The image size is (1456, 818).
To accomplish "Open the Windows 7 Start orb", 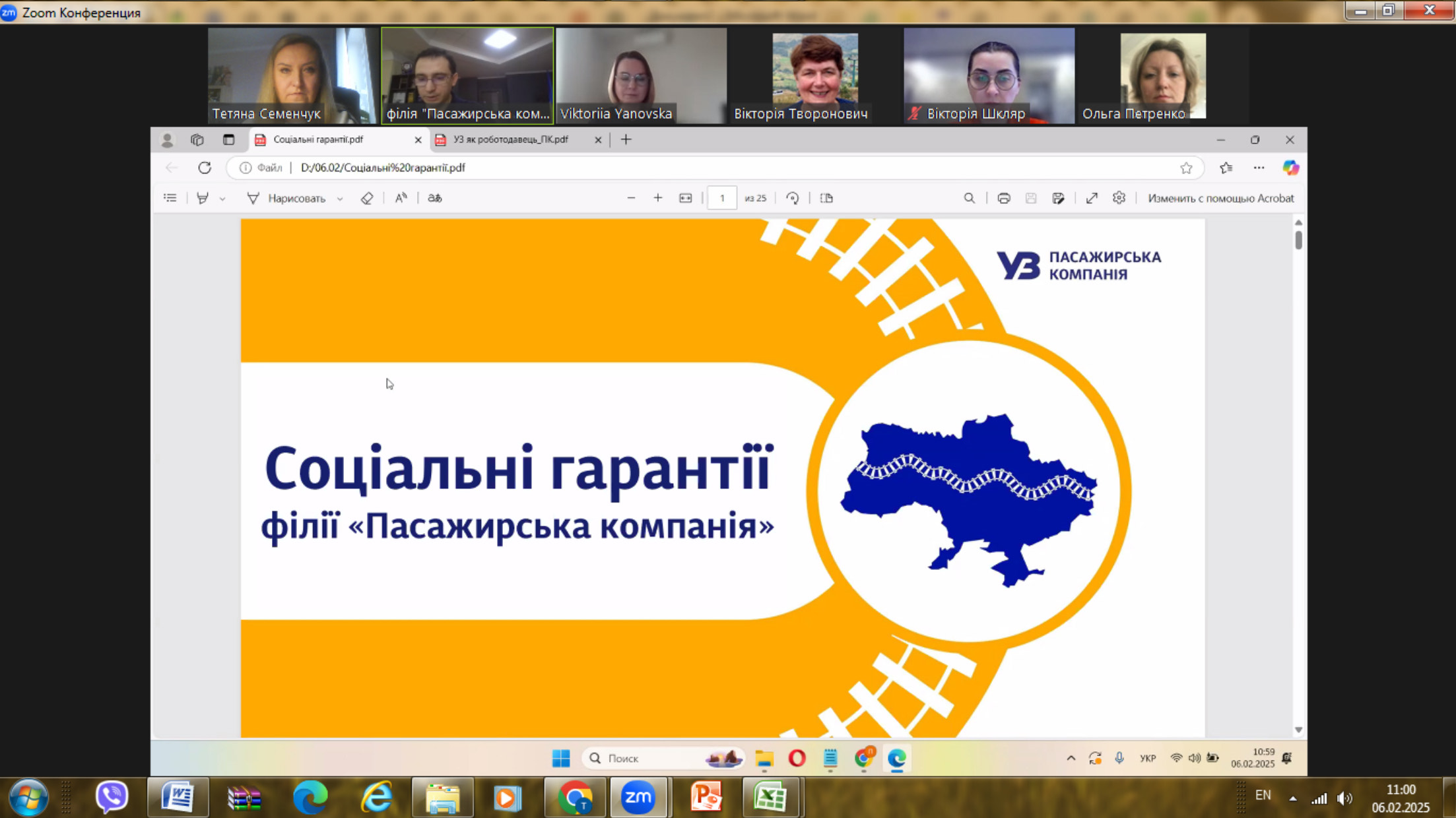I will [x=28, y=797].
